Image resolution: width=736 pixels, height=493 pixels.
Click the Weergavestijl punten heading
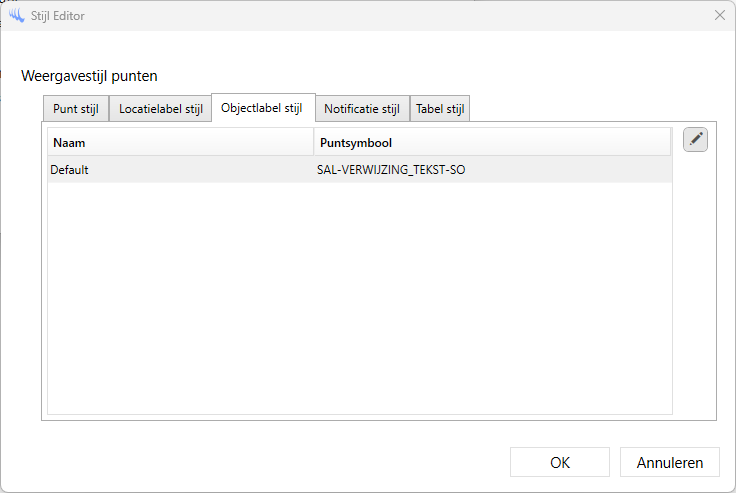pos(90,75)
